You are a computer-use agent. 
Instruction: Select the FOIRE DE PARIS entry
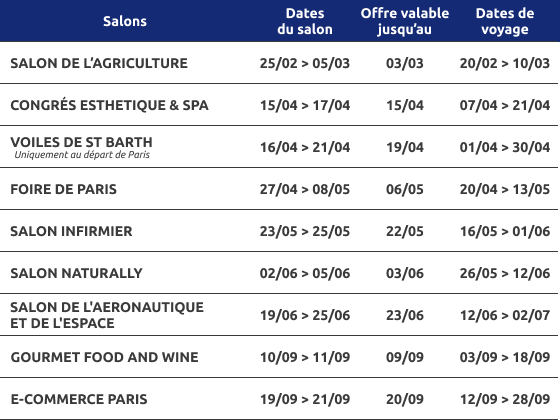pyautogui.click(x=64, y=189)
